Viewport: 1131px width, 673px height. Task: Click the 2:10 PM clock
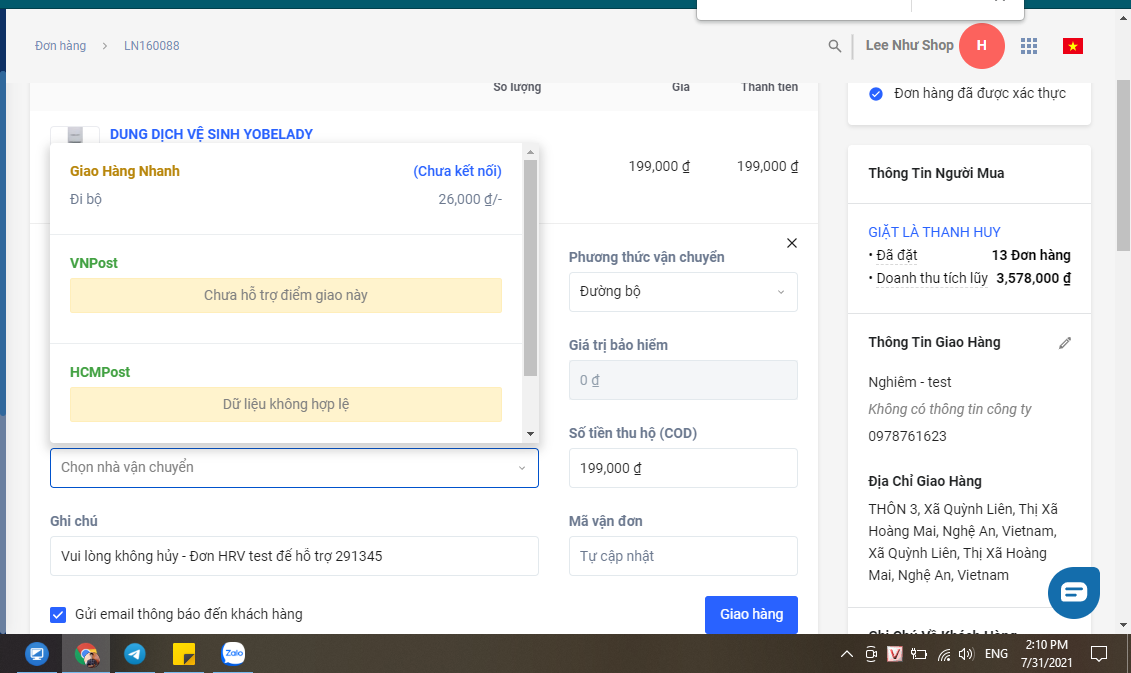pos(1046,645)
